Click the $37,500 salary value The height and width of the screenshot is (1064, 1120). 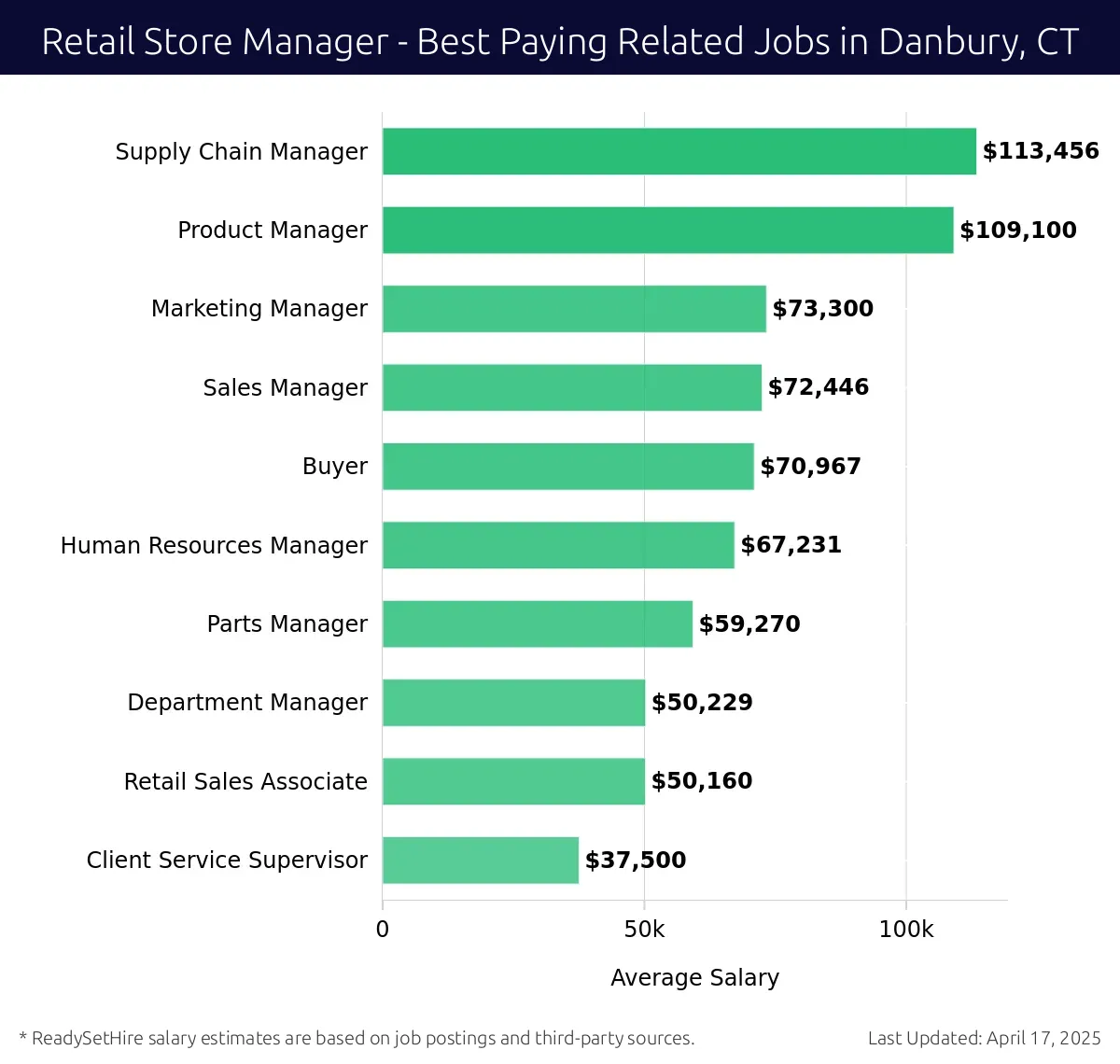click(636, 860)
